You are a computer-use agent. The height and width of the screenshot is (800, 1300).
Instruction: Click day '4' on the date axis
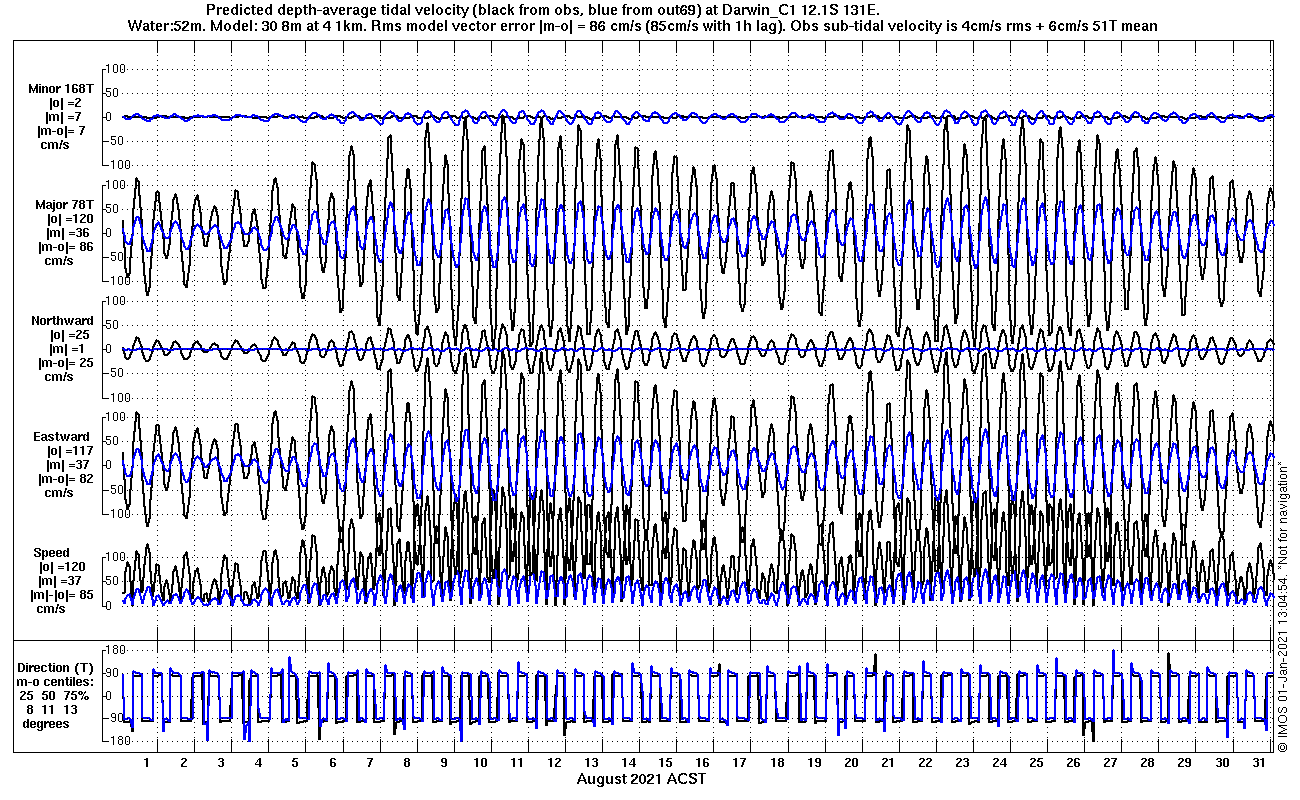point(258,763)
